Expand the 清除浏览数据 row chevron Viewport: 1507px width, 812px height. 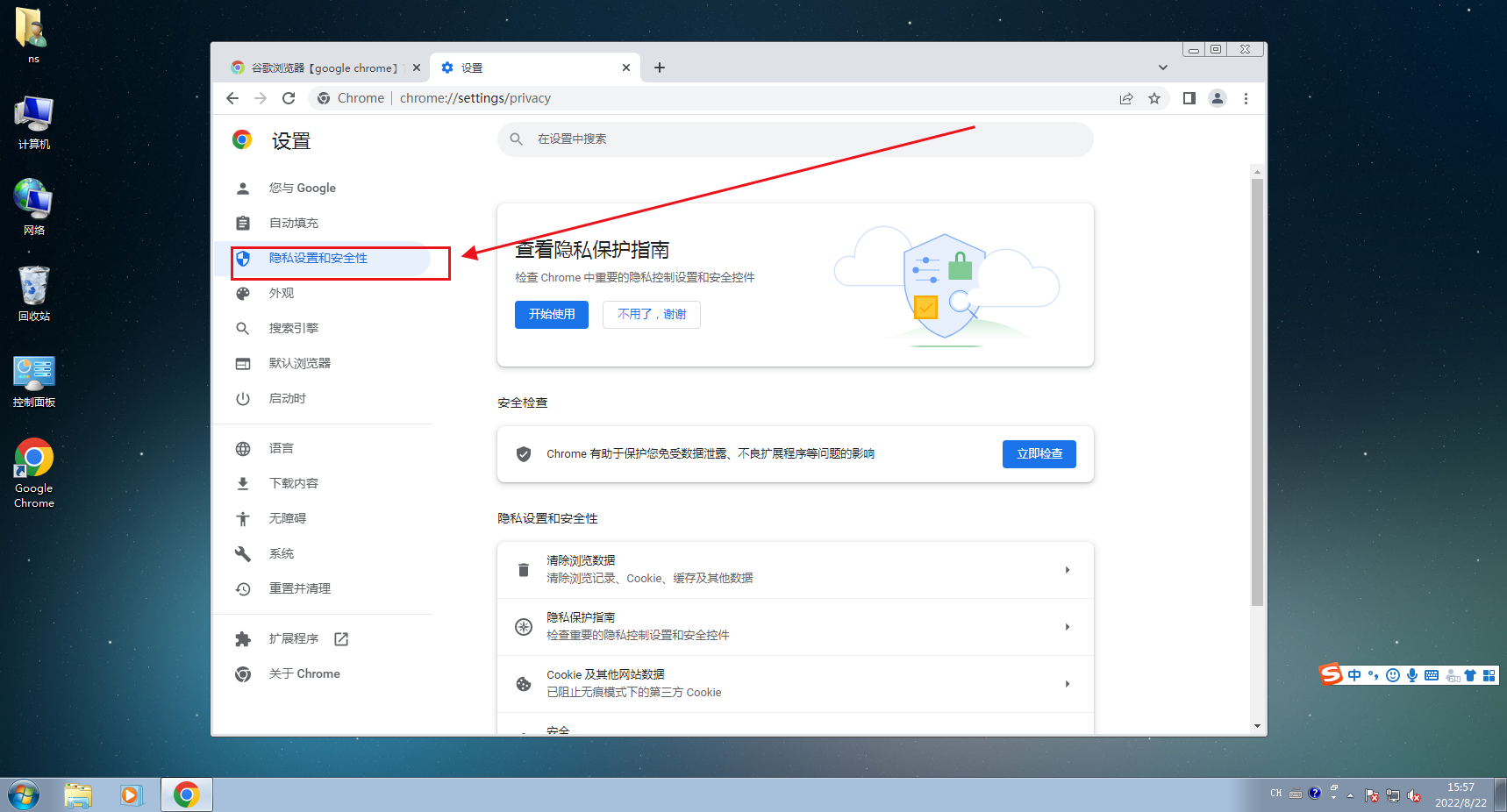tap(1068, 569)
